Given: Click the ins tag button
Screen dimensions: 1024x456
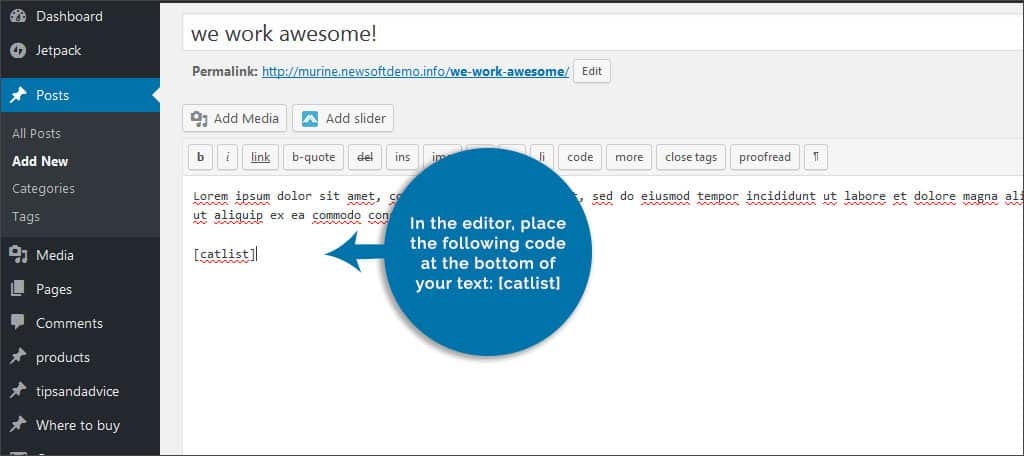Looking at the screenshot, I should click(403, 157).
